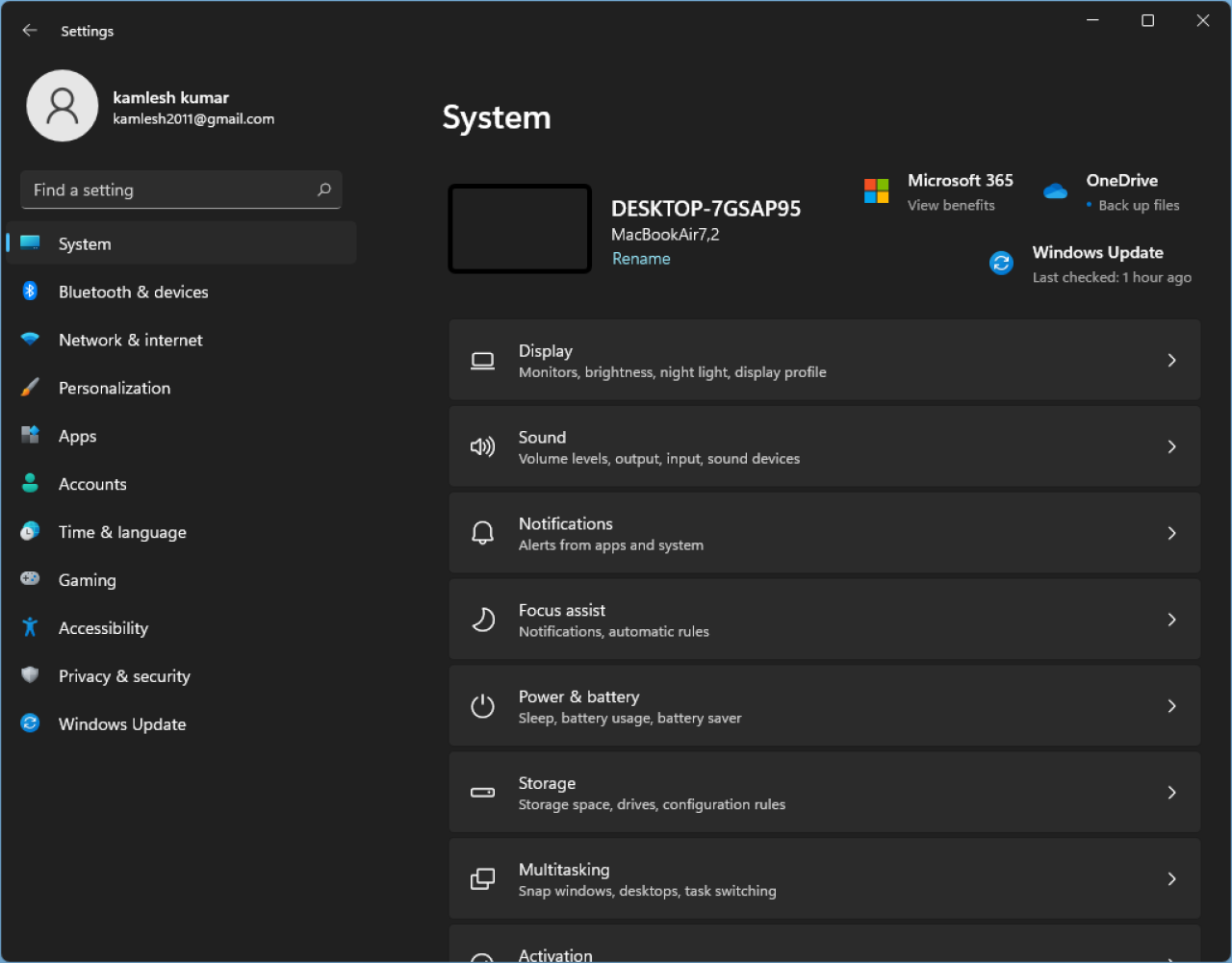Click the Power & battery icon
This screenshot has width=1232, height=963.
[482, 705]
